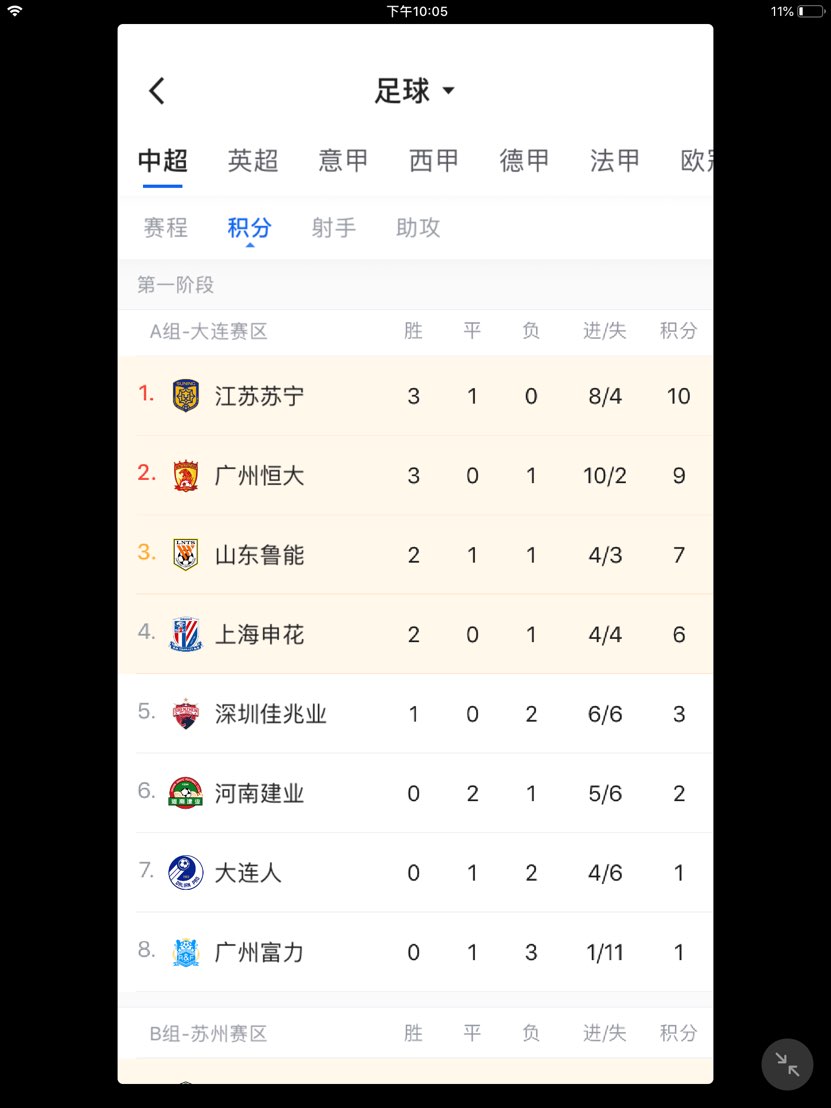Tap the battery indicator in status bar

[x=809, y=12]
